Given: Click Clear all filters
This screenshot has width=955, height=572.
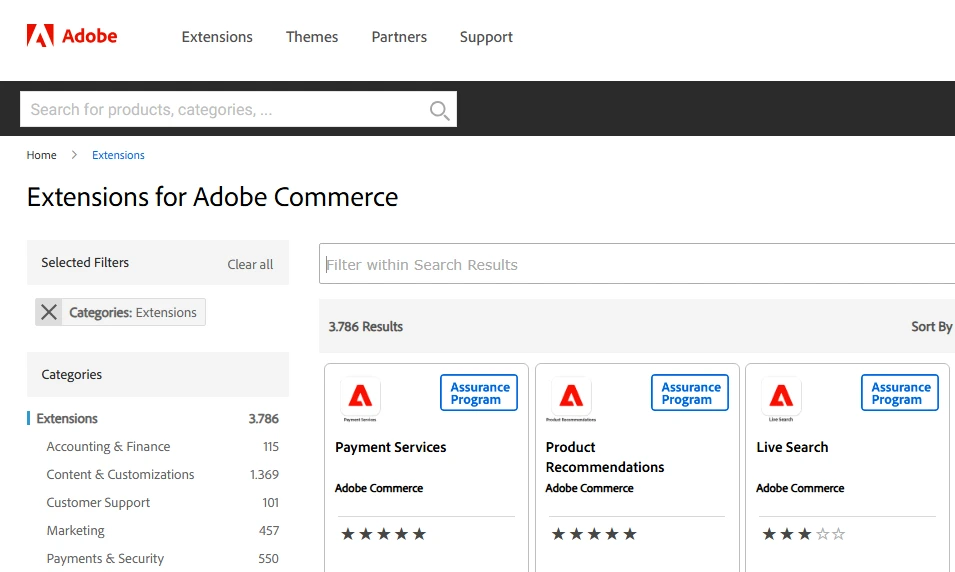Looking at the screenshot, I should [250, 264].
